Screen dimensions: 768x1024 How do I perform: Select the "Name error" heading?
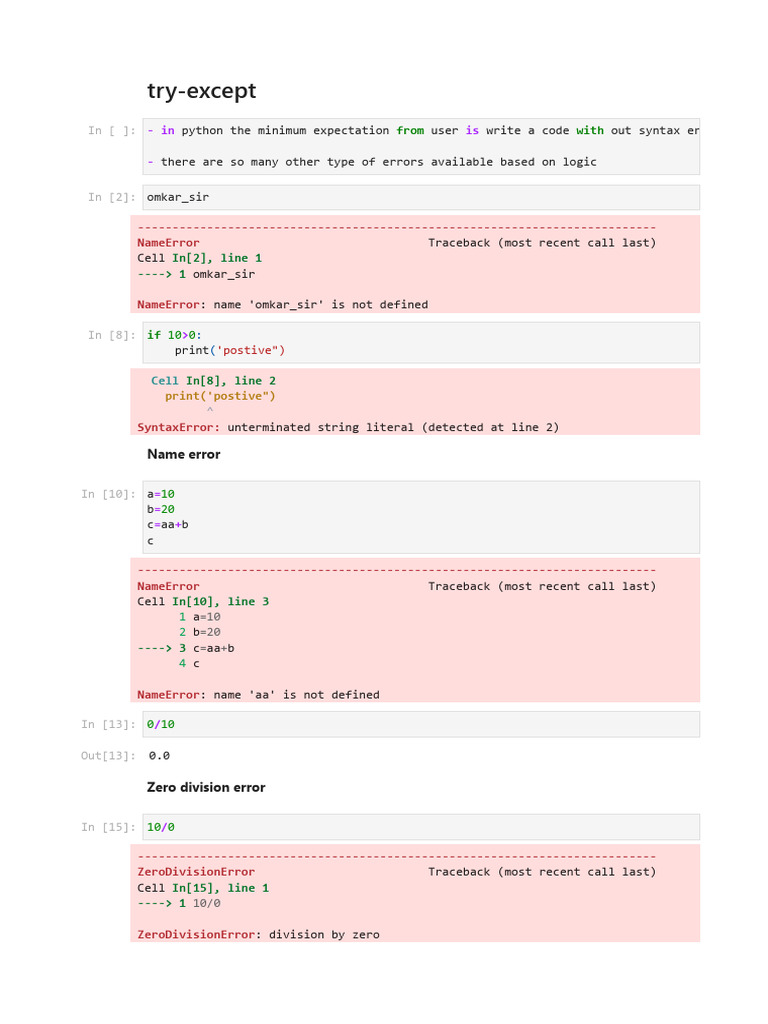(184, 454)
